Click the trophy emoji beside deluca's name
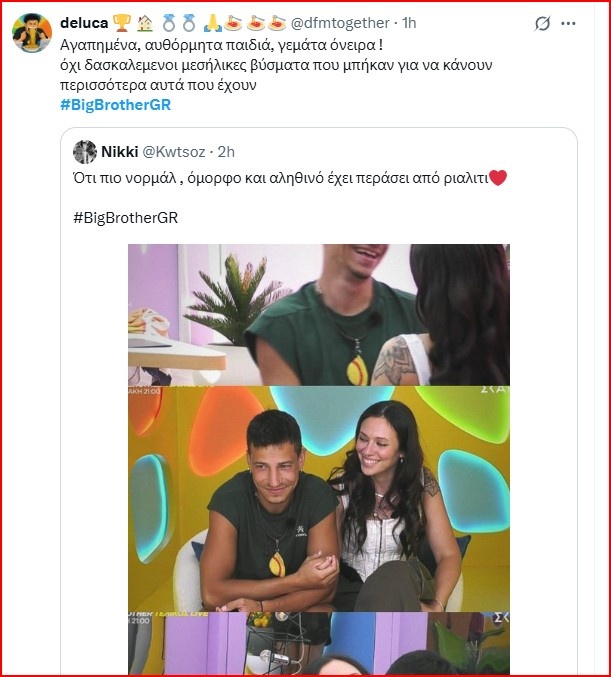Image resolution: width=611 pixels, height=677 pixels. point(123,22)
